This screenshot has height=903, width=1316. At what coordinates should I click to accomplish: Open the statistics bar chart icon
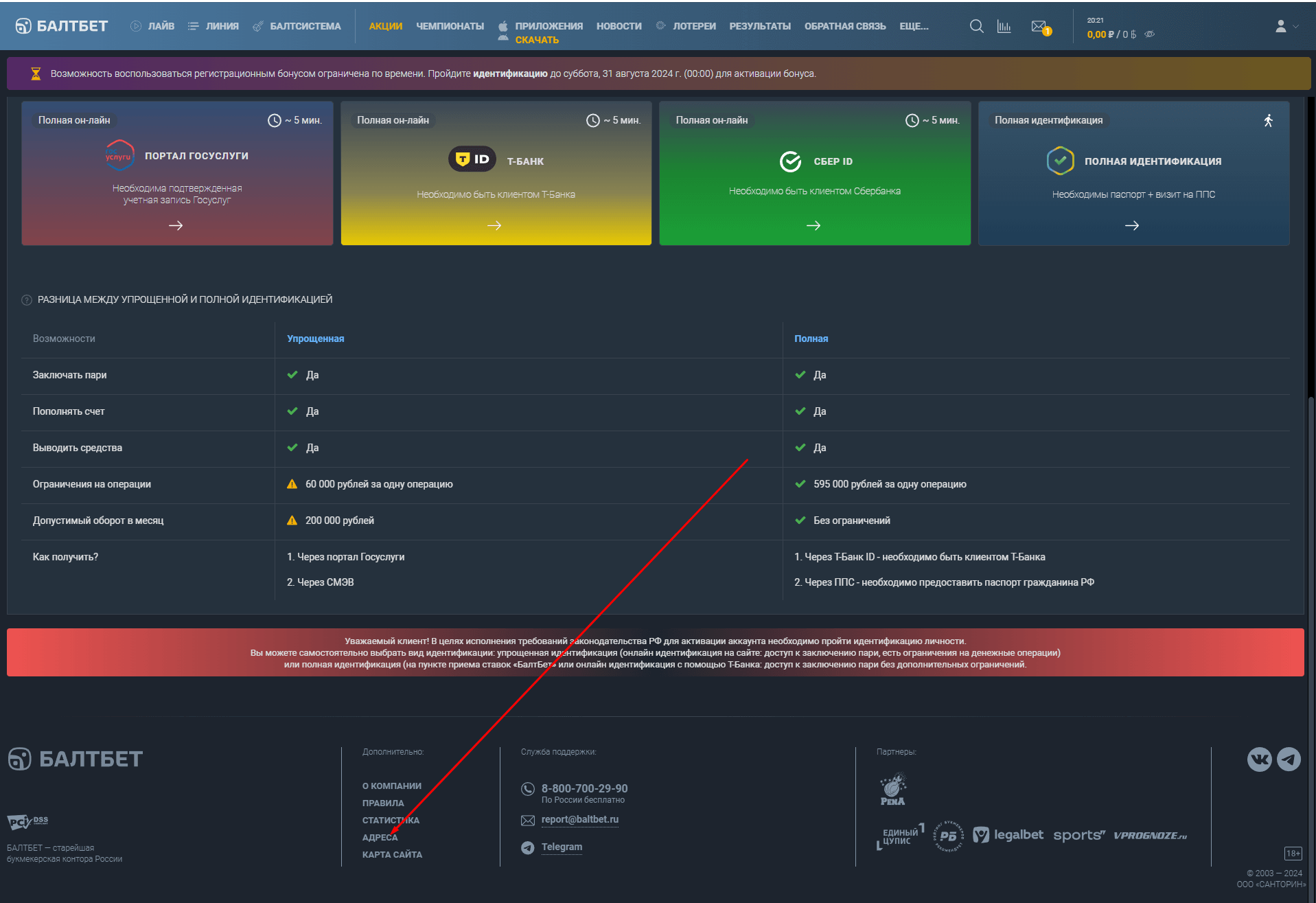[1004, 26]
